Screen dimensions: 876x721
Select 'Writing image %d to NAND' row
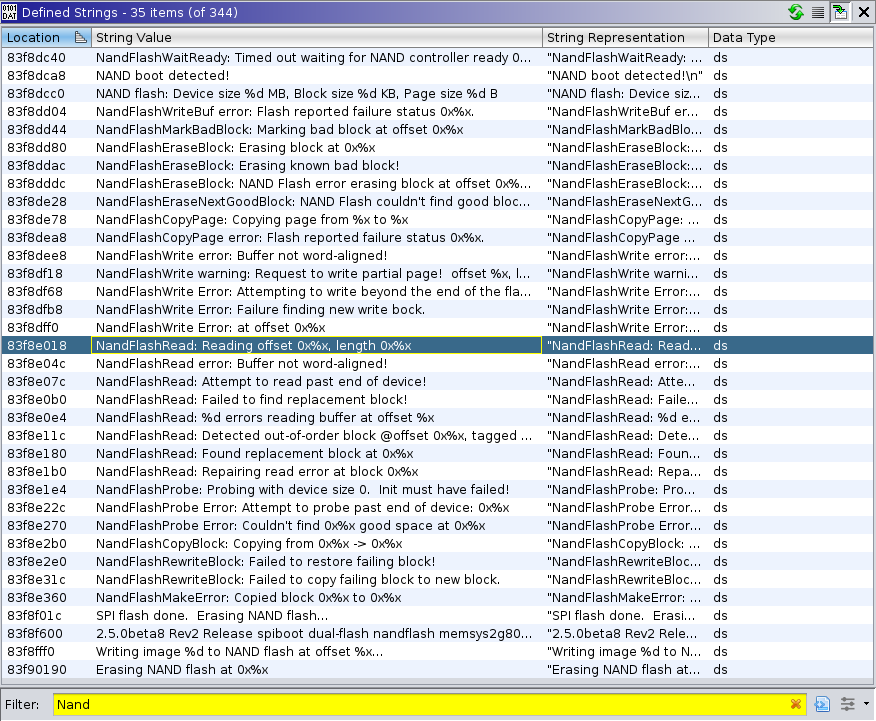click(x=437, y=652)
